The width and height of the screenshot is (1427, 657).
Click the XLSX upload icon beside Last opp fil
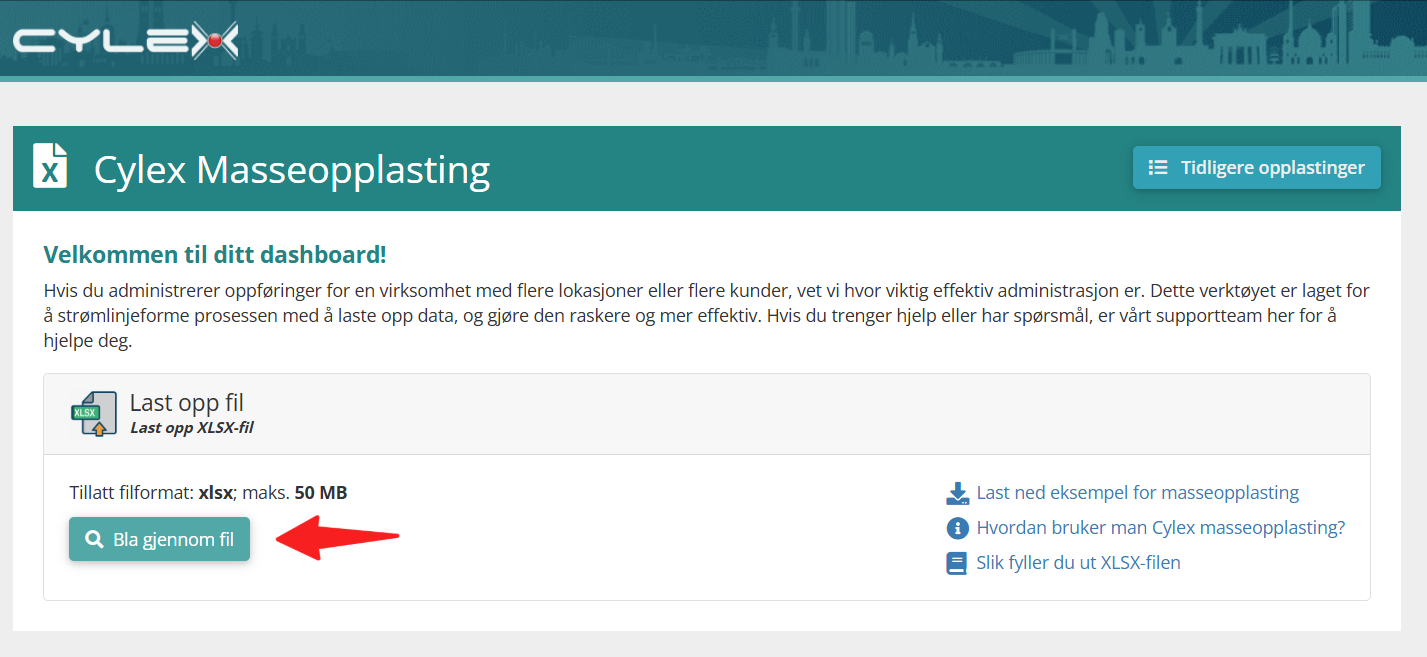(x=94, y=414)
